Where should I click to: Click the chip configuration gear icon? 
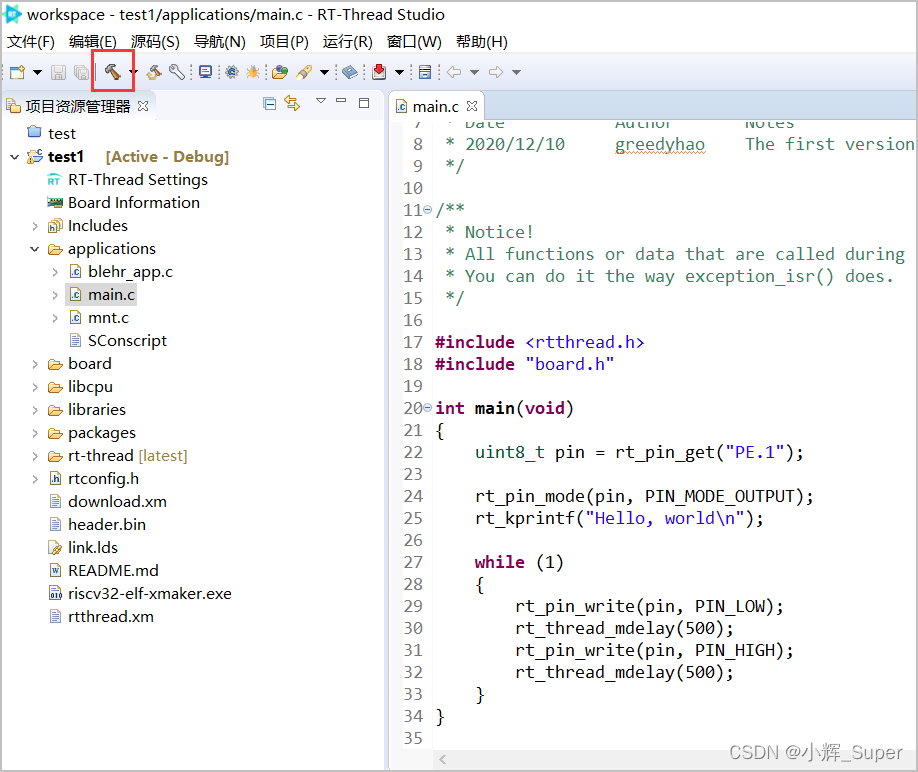[x=232, y=72]
